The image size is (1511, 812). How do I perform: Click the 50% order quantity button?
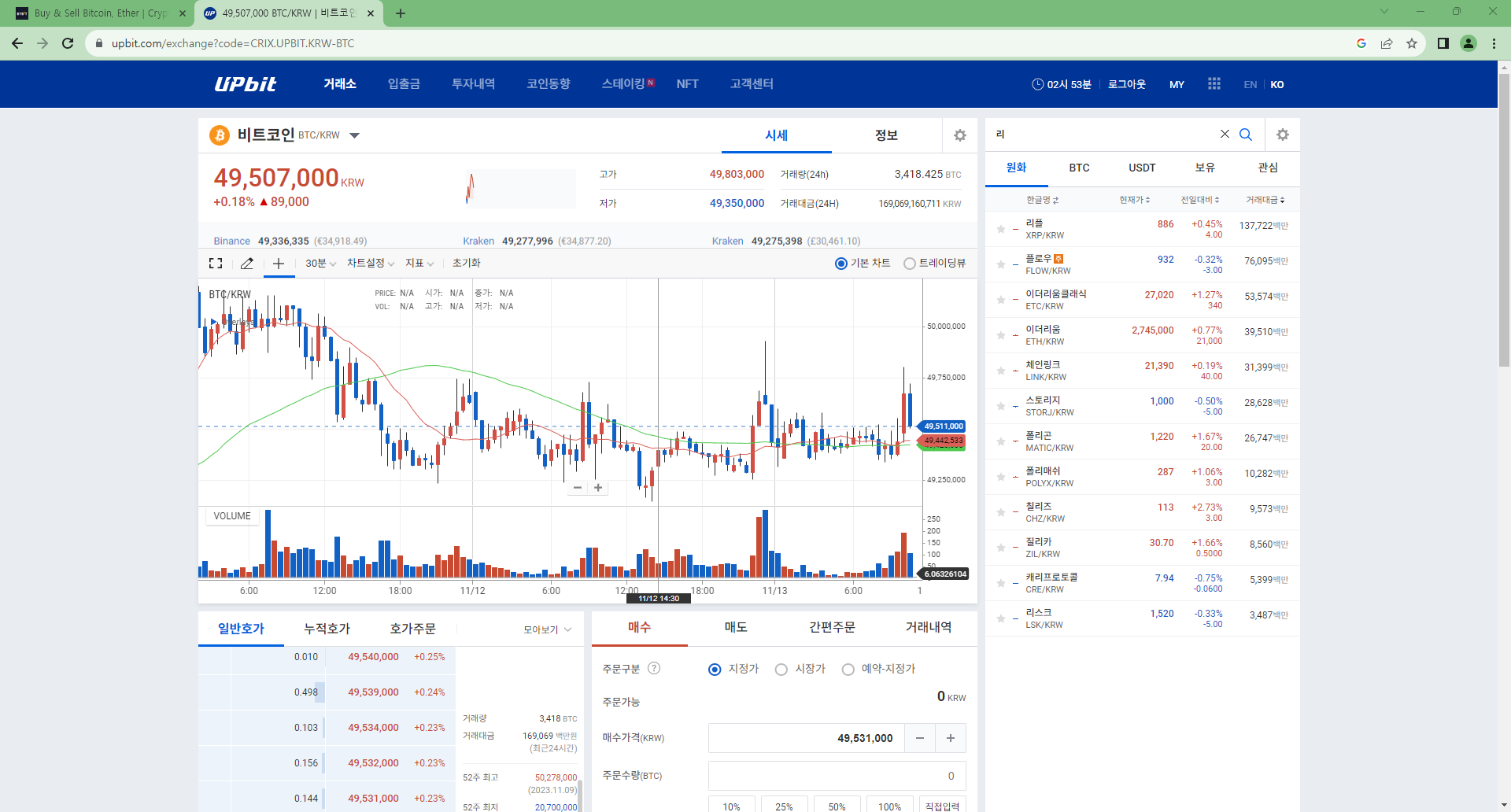(x=837, y=806)
